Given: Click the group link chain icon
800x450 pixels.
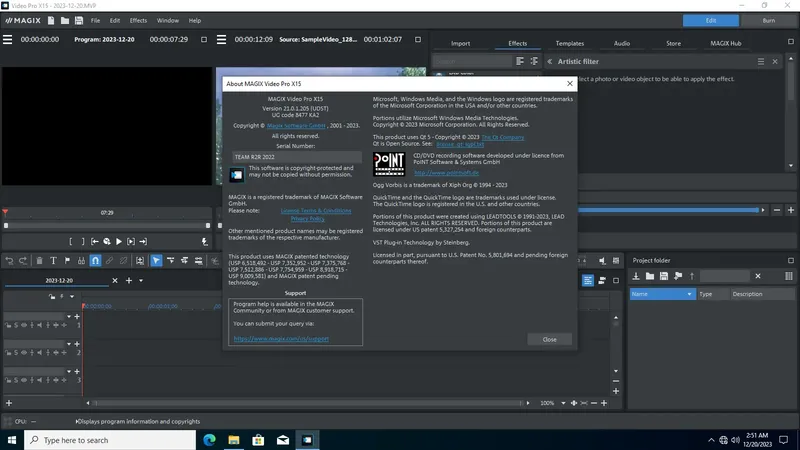Looking at the screenshot, I should [109, 261].
